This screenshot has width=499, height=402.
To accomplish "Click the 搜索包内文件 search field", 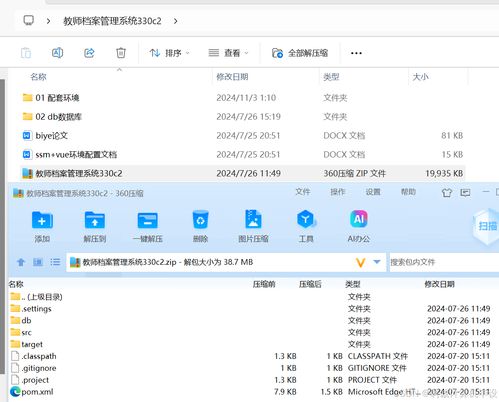I will coord(444,262).
